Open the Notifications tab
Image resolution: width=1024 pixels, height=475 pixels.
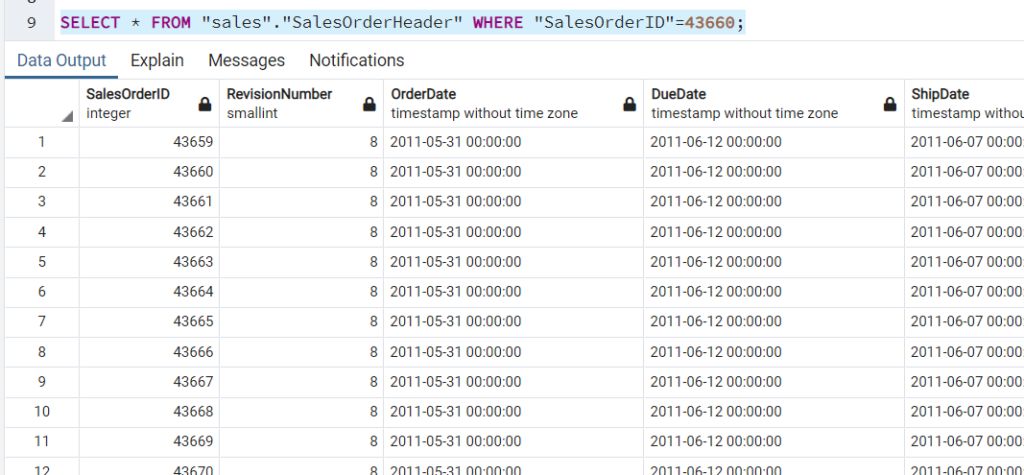click(x=357, y=61)
